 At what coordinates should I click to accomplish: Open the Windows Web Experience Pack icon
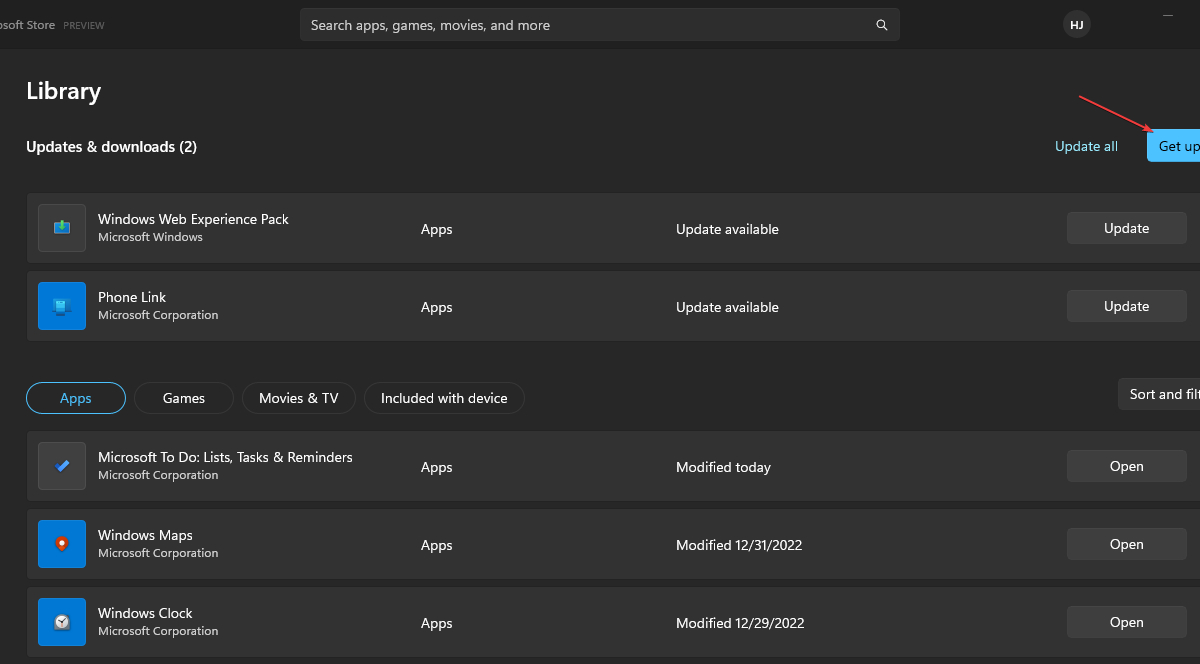(x=61, y=227)
